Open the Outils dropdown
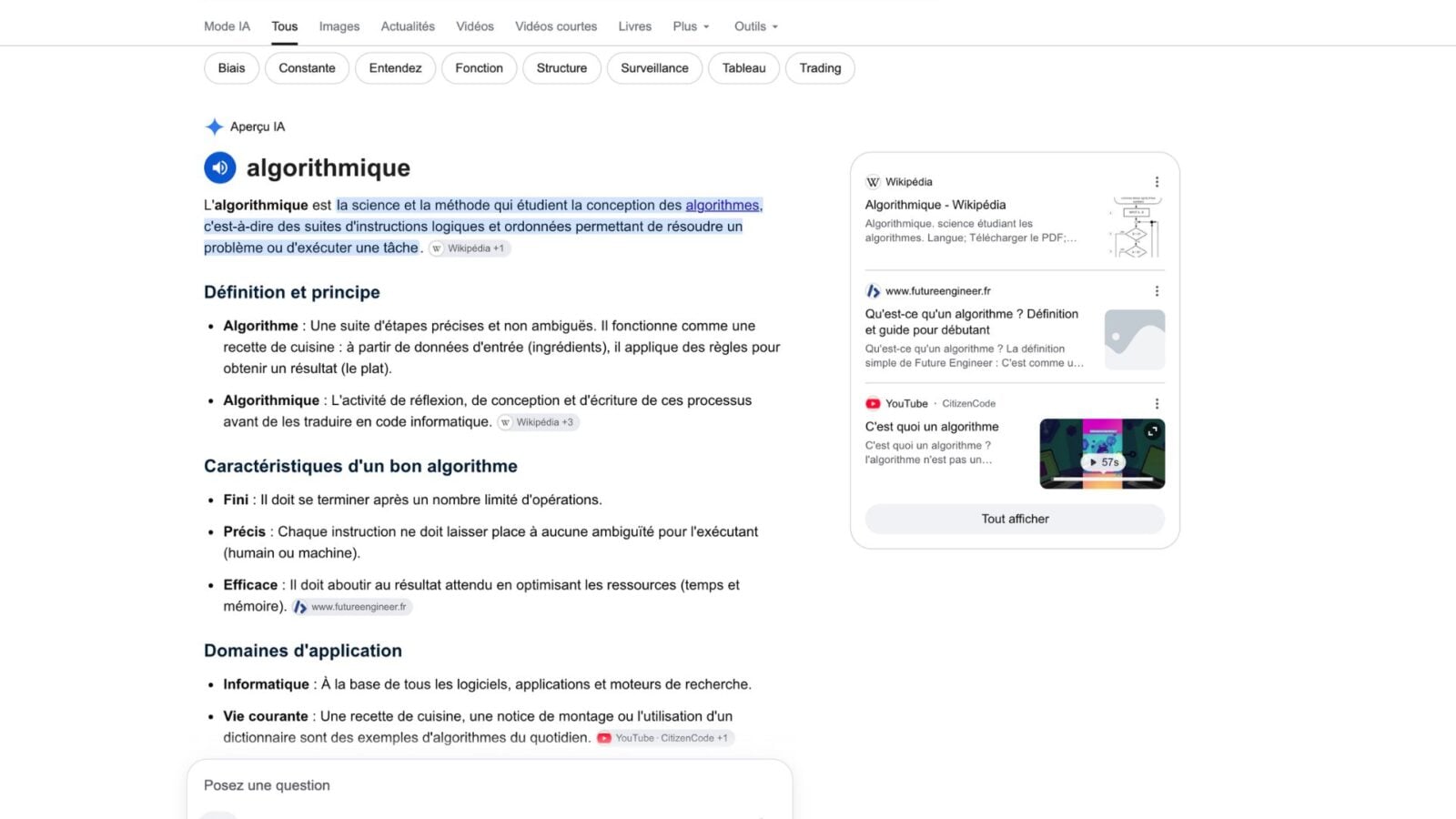 tap(756, 26)
